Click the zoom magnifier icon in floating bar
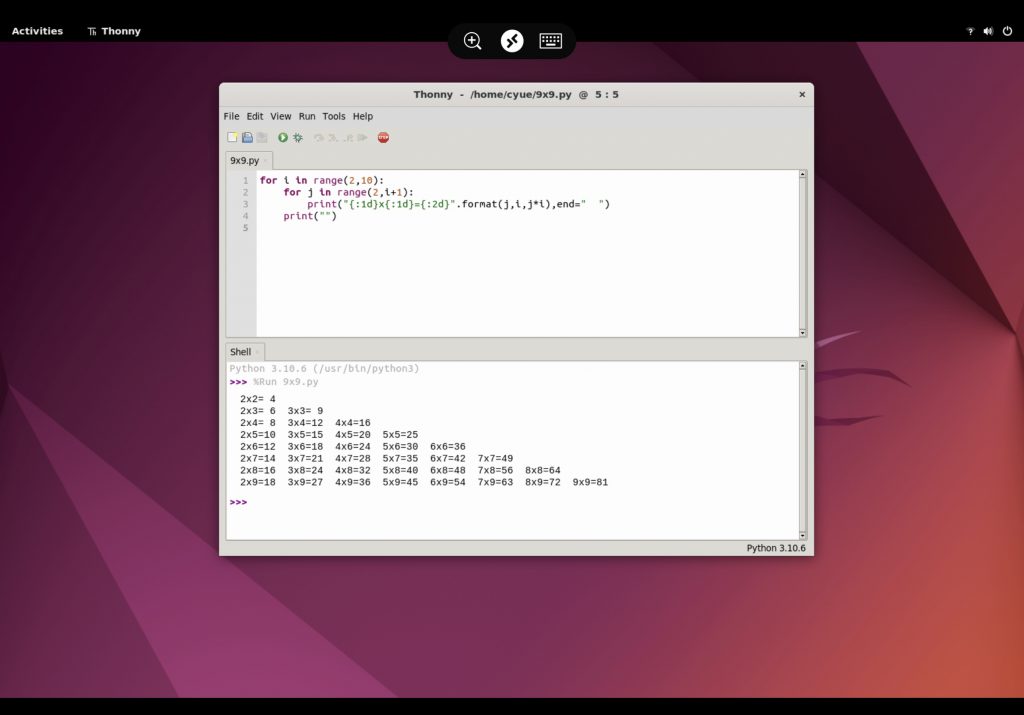Screen dimensions: 1024x715 (473, 41)
